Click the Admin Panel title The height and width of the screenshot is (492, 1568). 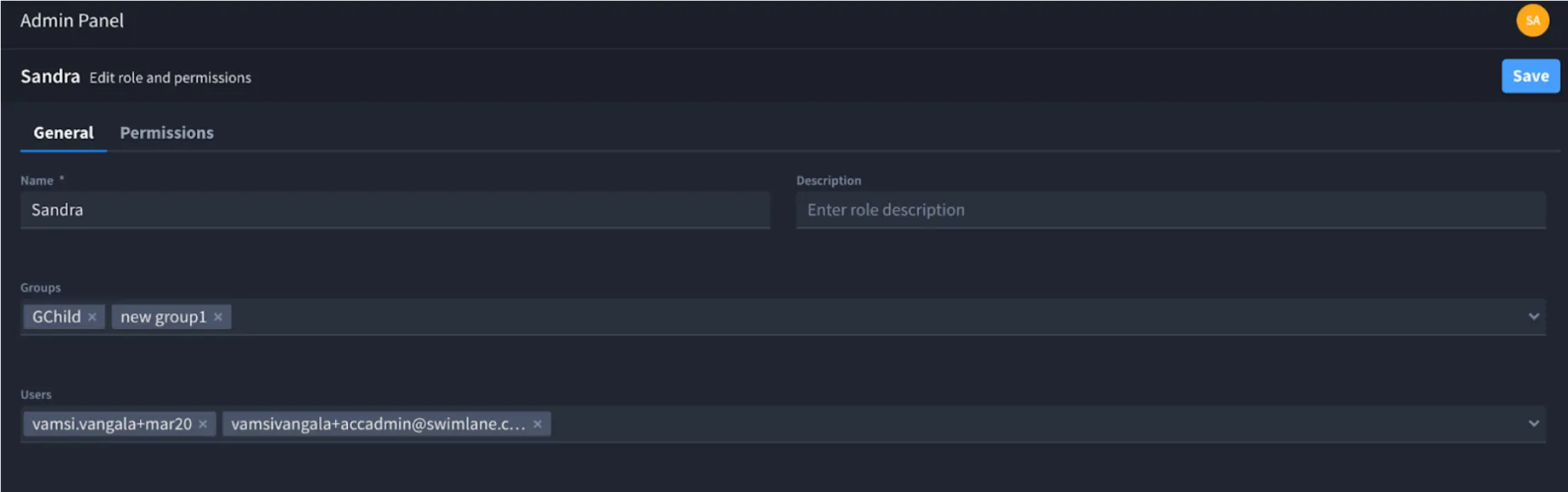72,20
